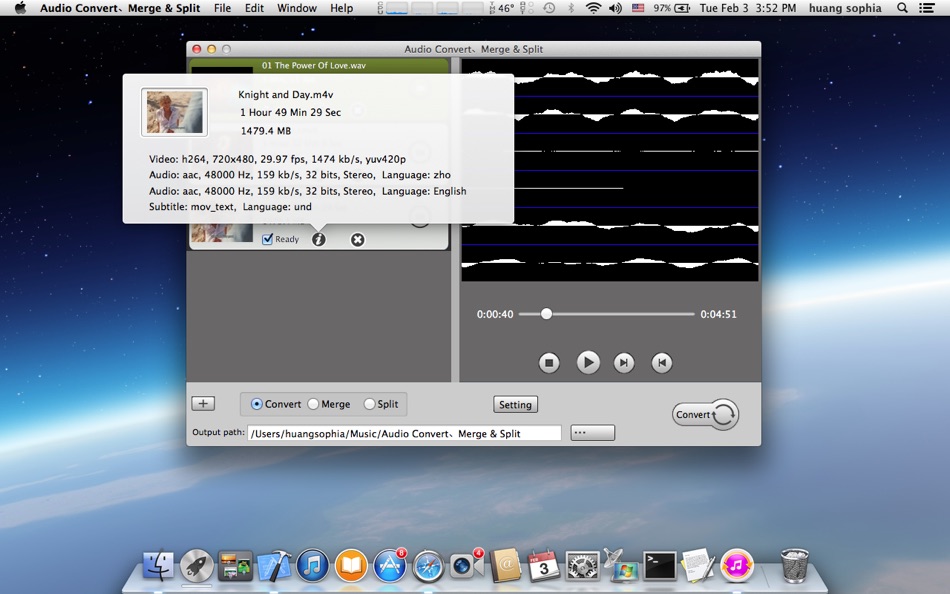Screen dimensions: 950x594
Task: Select the Convert mode radio button
Action: pos(256,404)
